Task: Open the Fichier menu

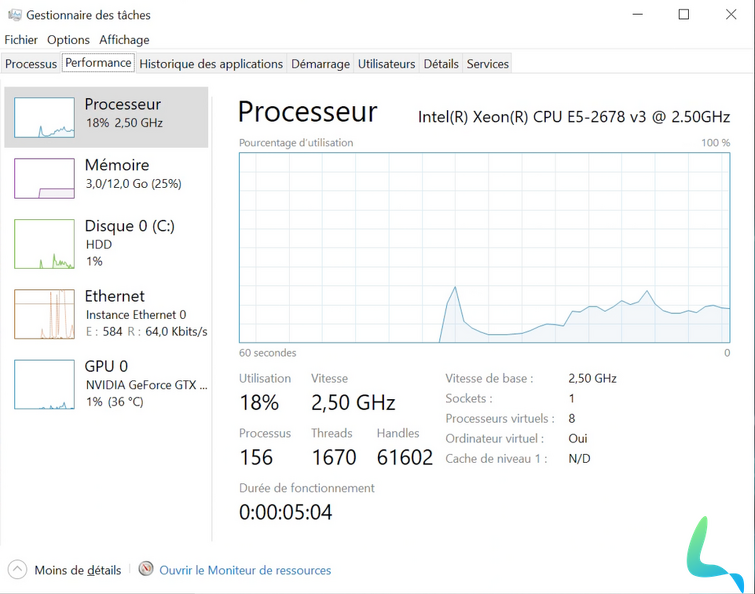Action: point(21,40)
